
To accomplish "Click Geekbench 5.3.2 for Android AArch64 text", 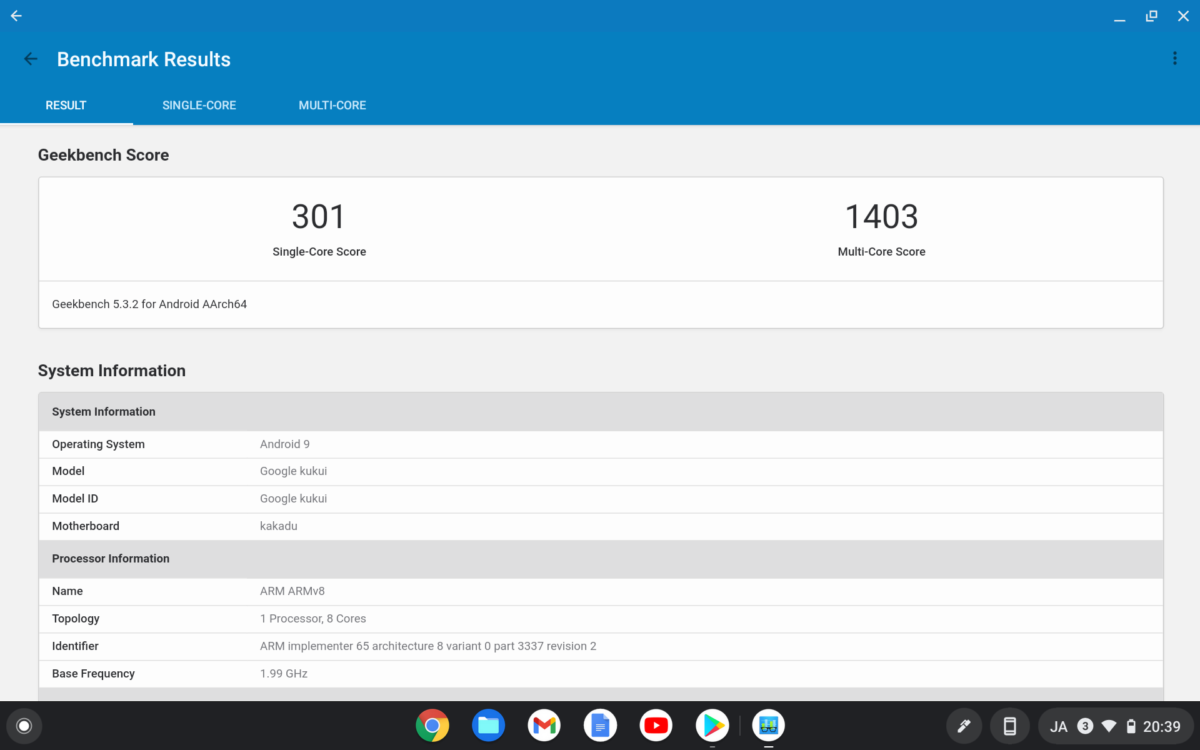I will coord(149,304).
